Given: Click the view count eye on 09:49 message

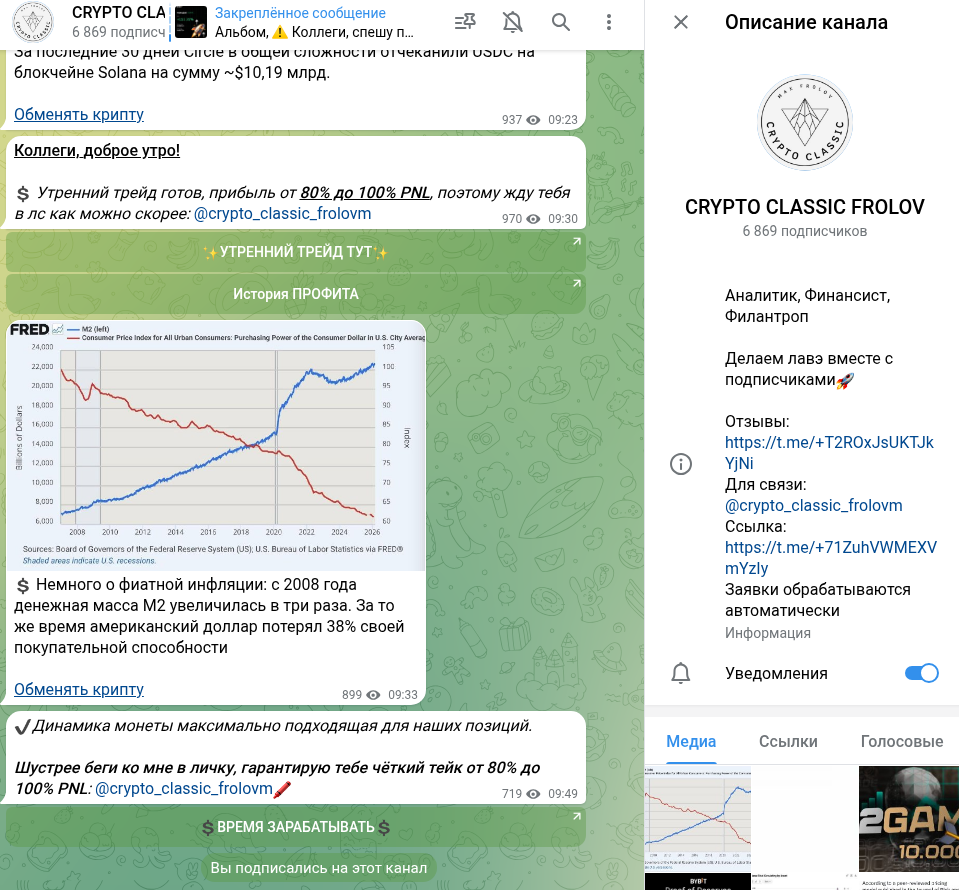Looking at the screenshot, I should [x=533, y=794].
